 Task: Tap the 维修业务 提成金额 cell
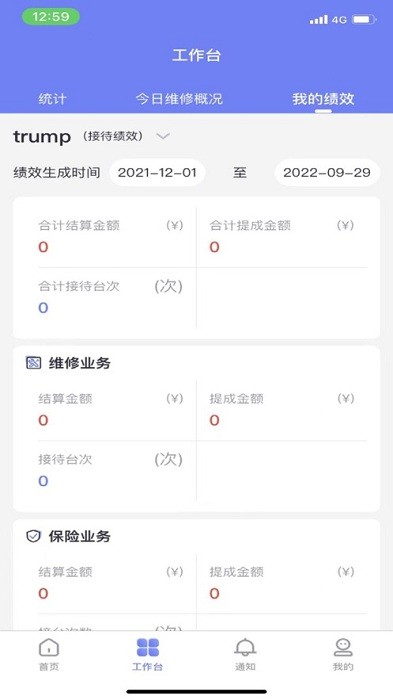282,410
